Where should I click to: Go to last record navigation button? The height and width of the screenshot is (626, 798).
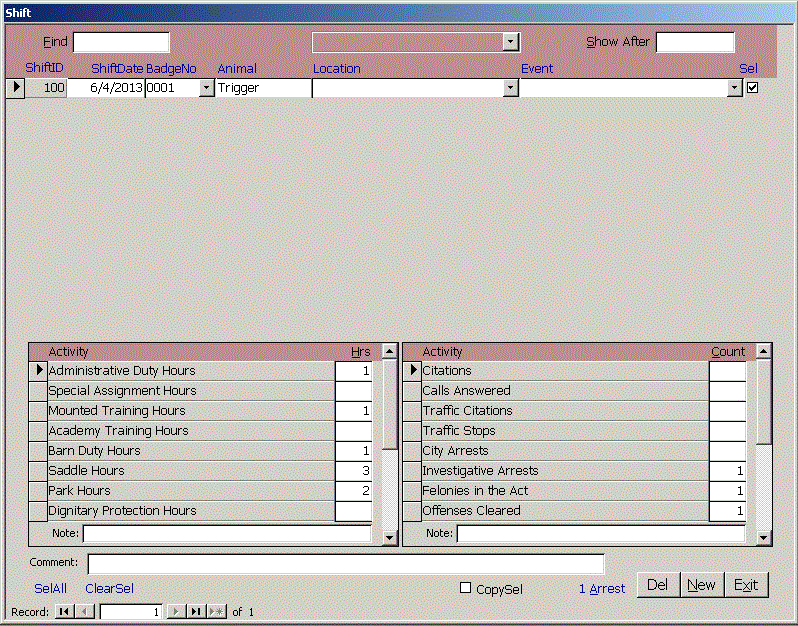196,611
